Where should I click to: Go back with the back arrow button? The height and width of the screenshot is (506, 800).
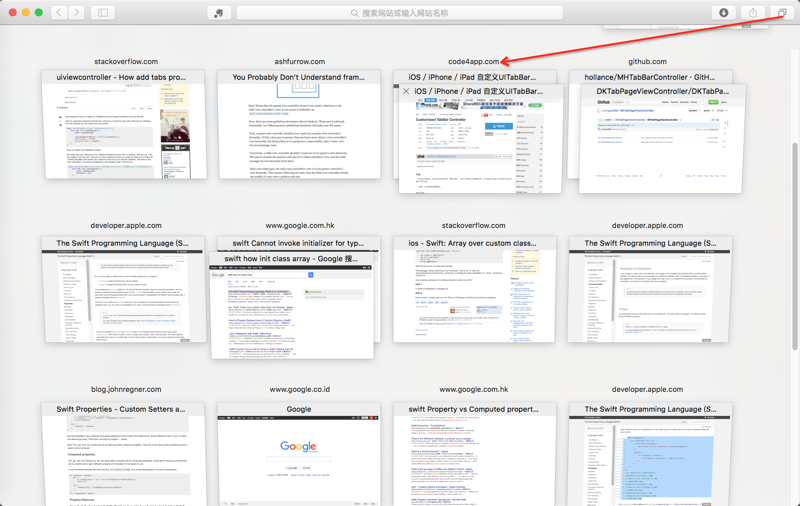click(x=59, y=13)
